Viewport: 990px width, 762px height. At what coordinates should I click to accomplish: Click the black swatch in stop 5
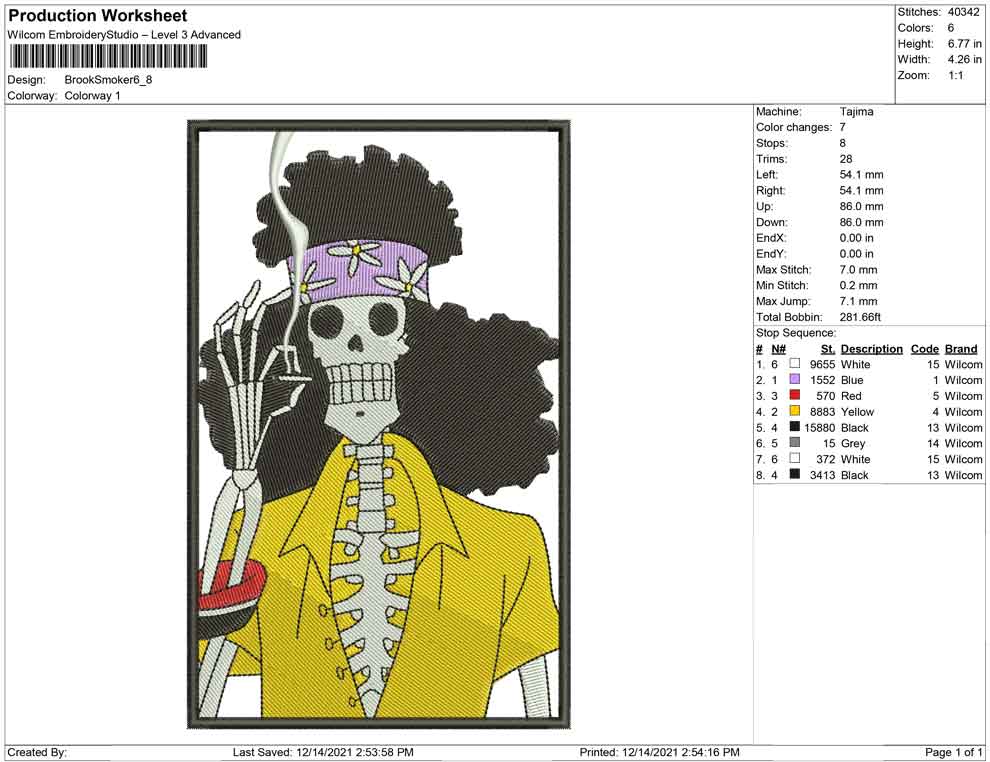pos(795,427)
